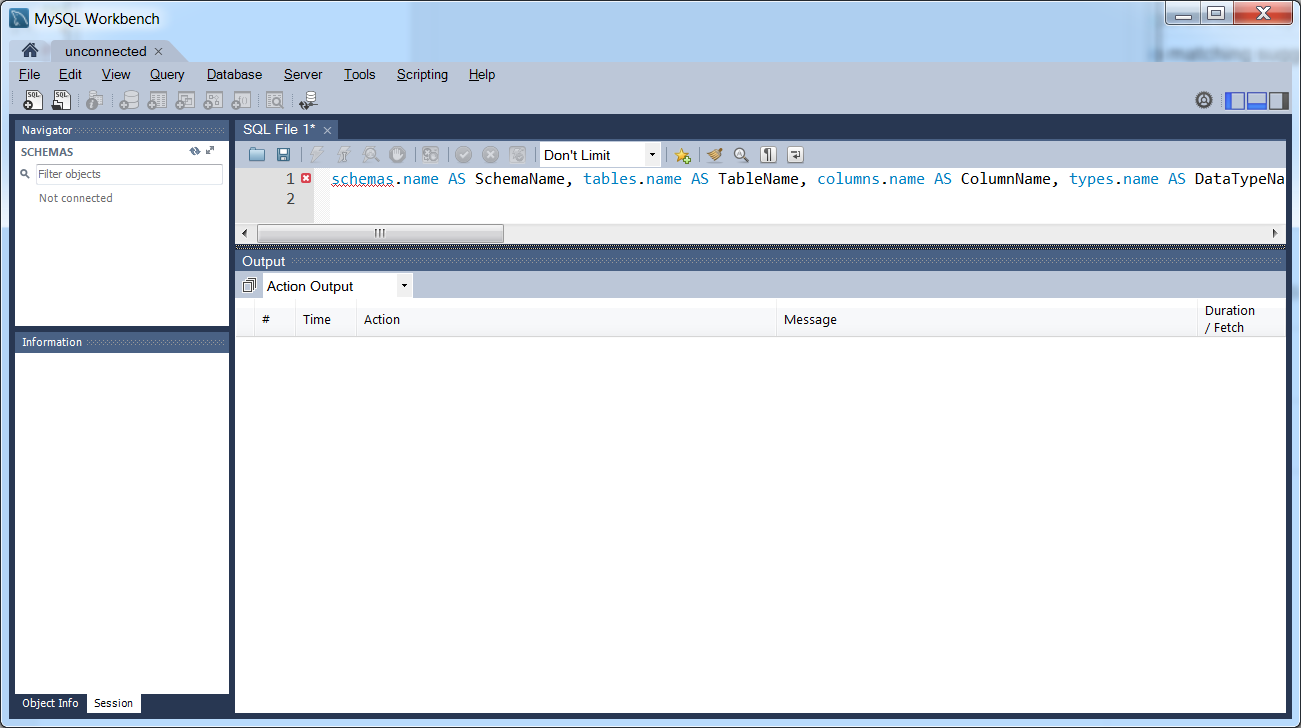Toggle invisible characters display
Viewport: 1301px width, 728px height.
(x=767, y=155)
